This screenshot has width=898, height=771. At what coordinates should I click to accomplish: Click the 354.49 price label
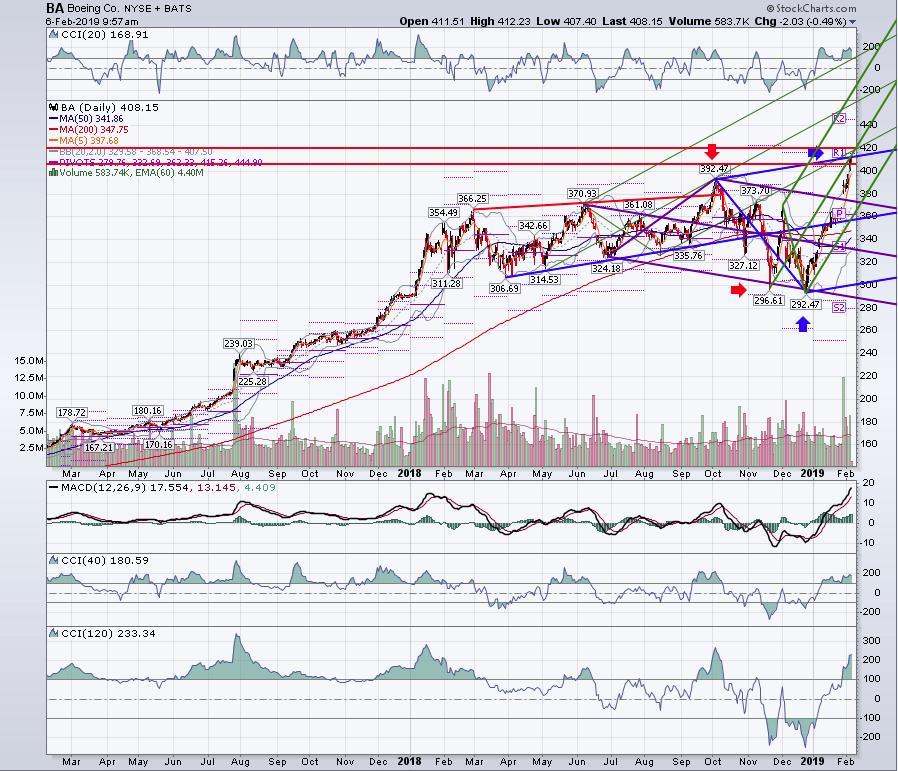coord(443,213)
